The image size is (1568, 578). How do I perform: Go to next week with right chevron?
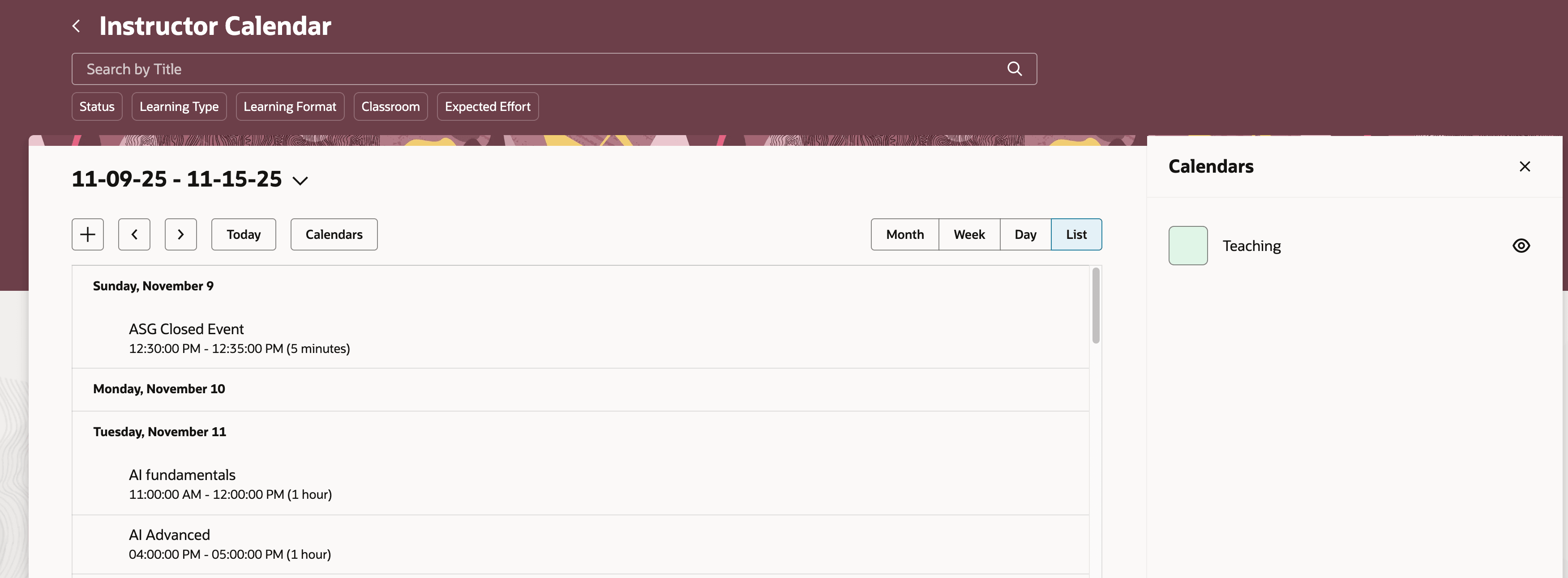181,234
